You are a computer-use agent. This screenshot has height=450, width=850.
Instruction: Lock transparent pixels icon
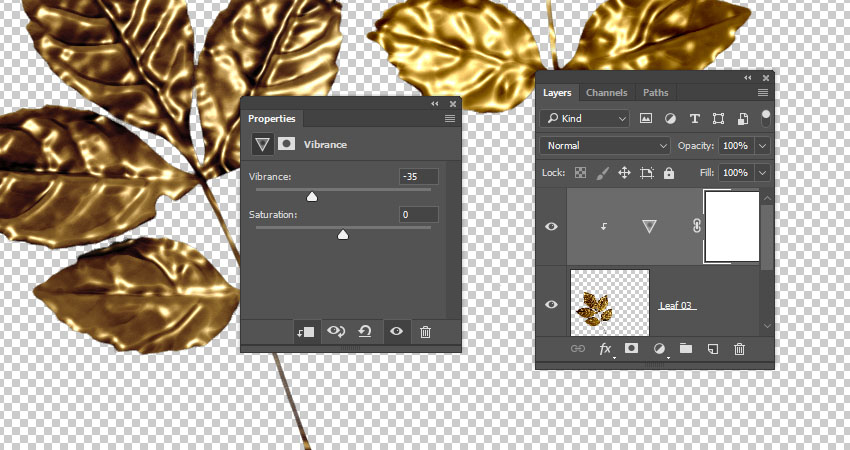click(581, 172)
